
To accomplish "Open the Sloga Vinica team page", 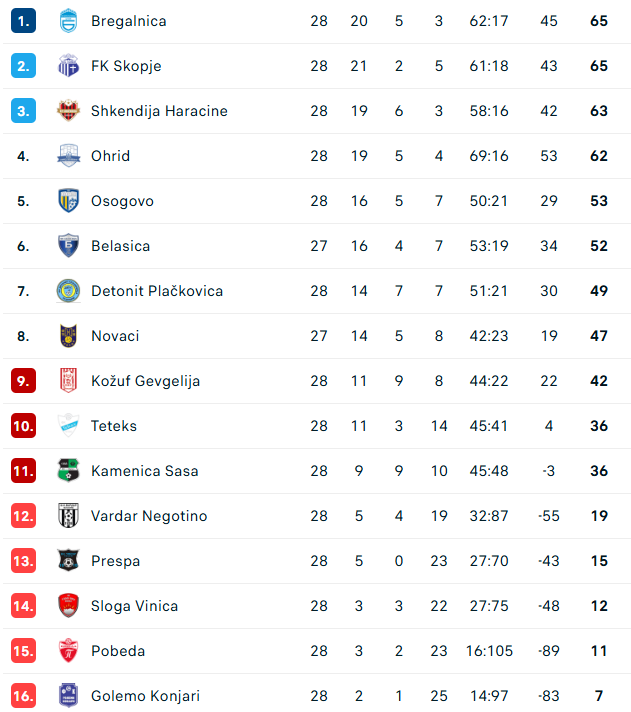I will tap(134, 606).
